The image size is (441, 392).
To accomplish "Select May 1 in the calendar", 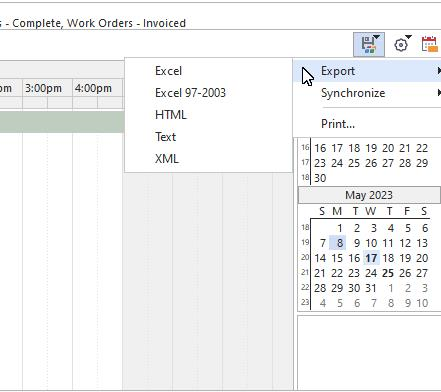I will (340, 228).
